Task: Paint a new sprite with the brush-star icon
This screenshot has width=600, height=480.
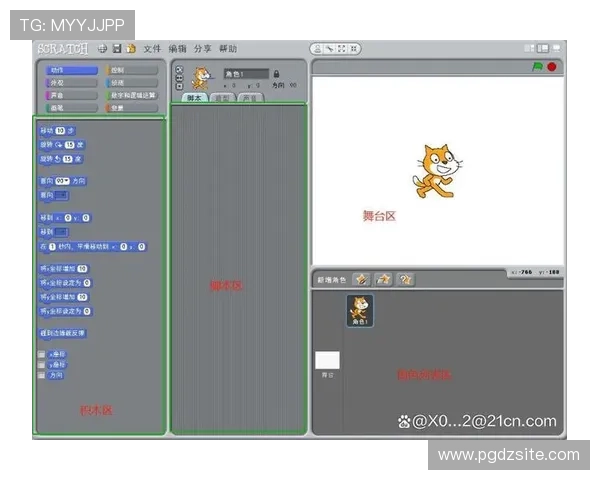Action: coord(361,279)
